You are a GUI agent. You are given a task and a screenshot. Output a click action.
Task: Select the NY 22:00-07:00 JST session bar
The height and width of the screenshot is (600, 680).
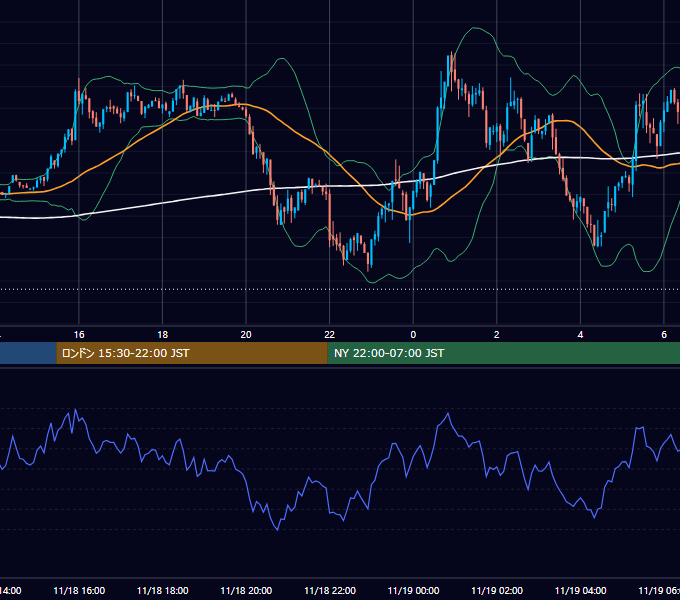pos(503,353)
